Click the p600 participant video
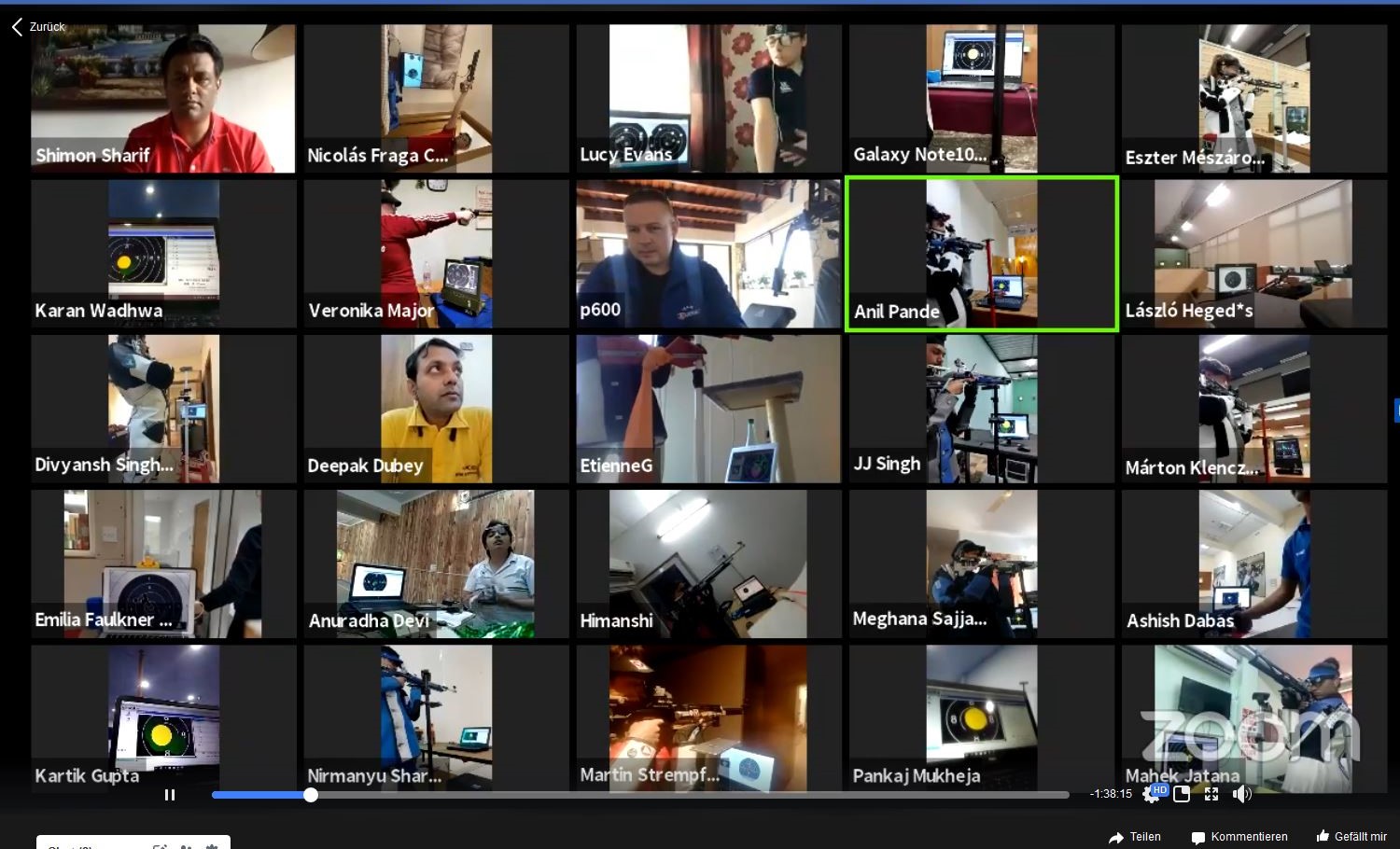 pos(708,253)
